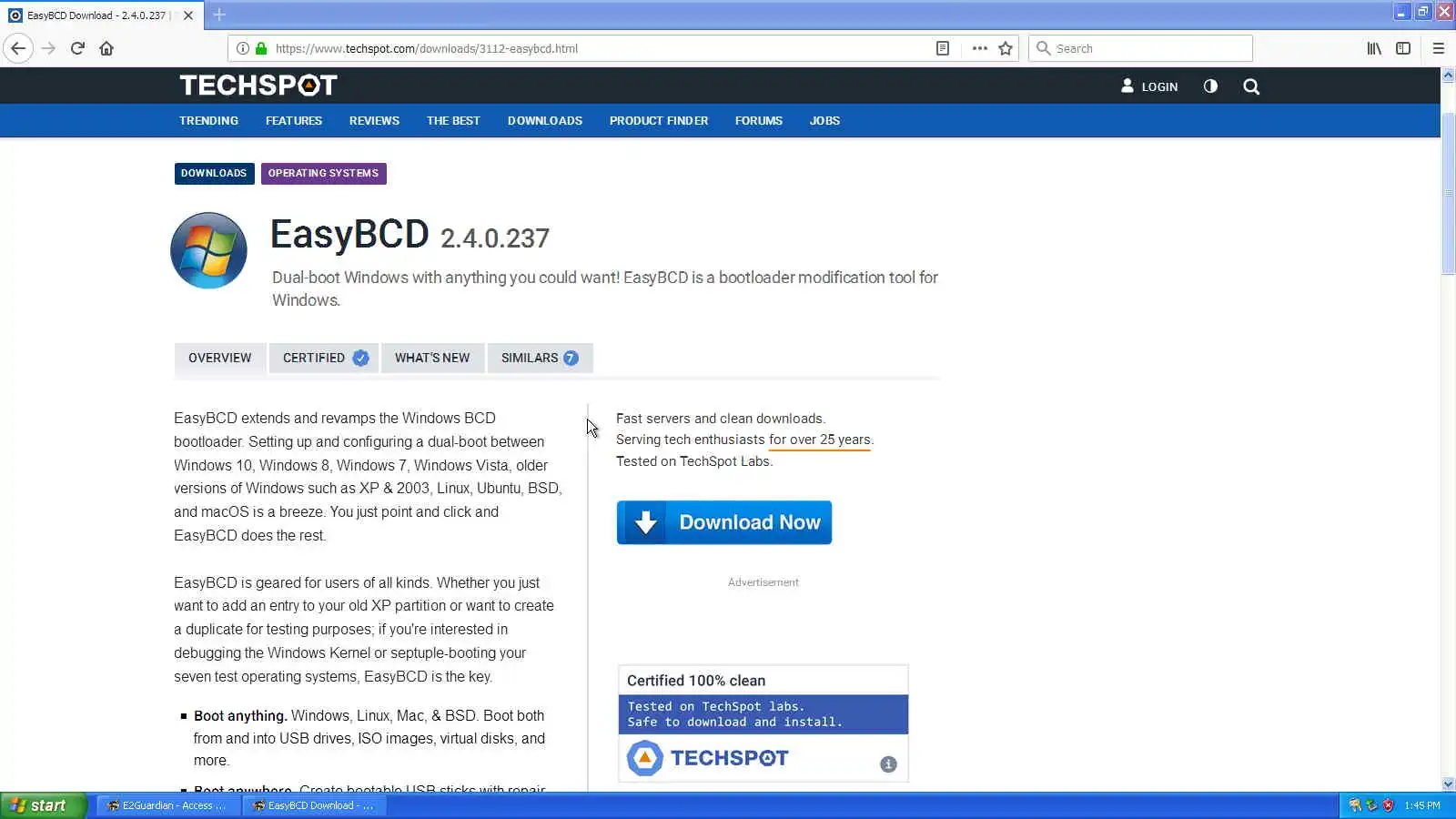
Task: Select EasyBCD Download taskbar button
Action: pos(314,805)
